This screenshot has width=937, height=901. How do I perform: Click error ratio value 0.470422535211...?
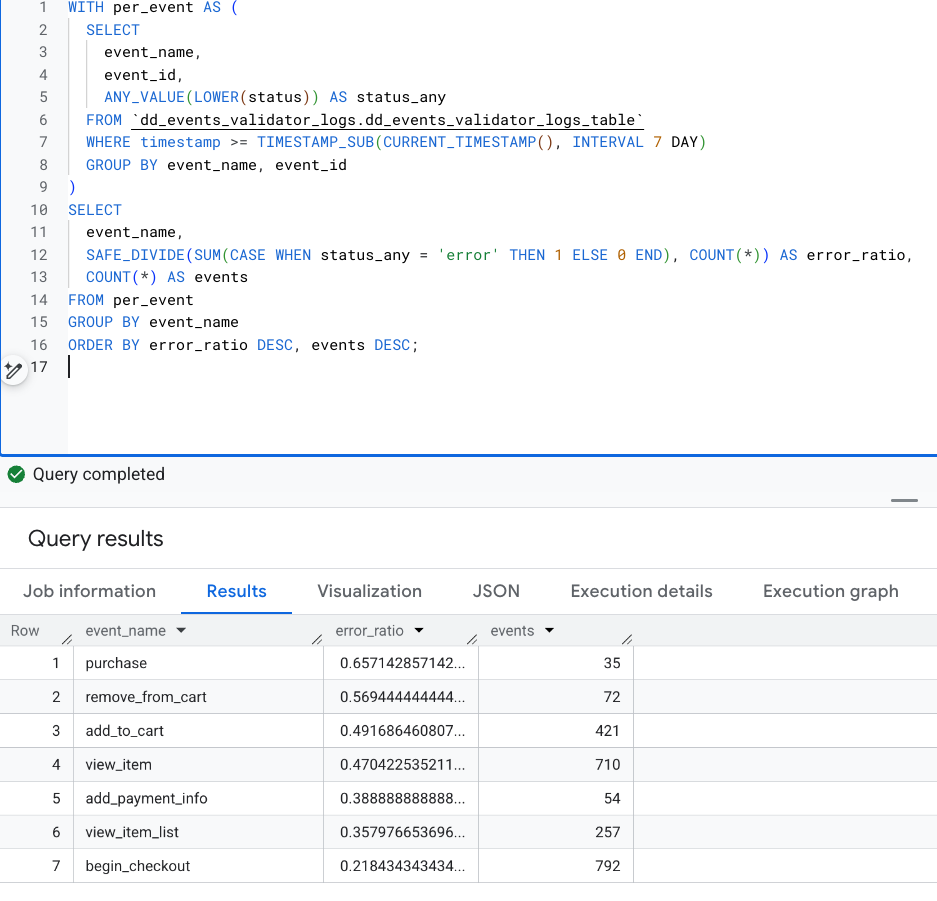tap(402, 765)
